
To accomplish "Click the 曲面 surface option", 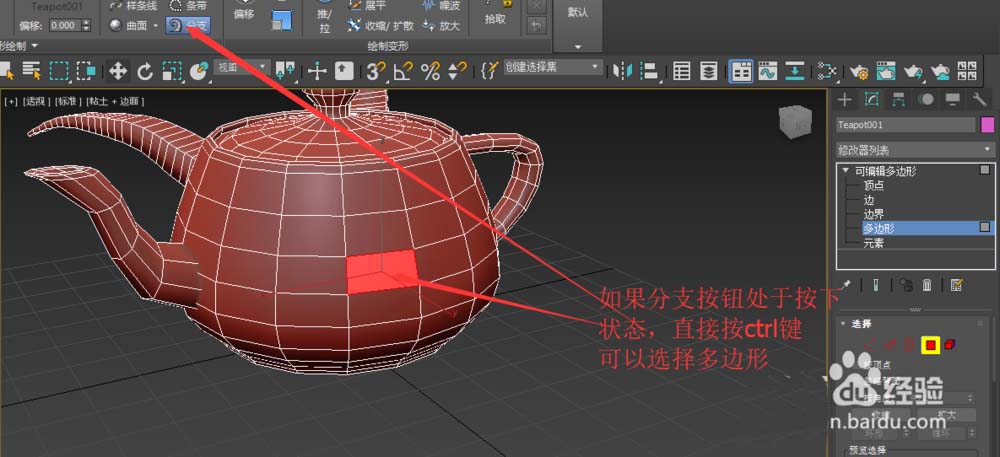I will point(128,25).
